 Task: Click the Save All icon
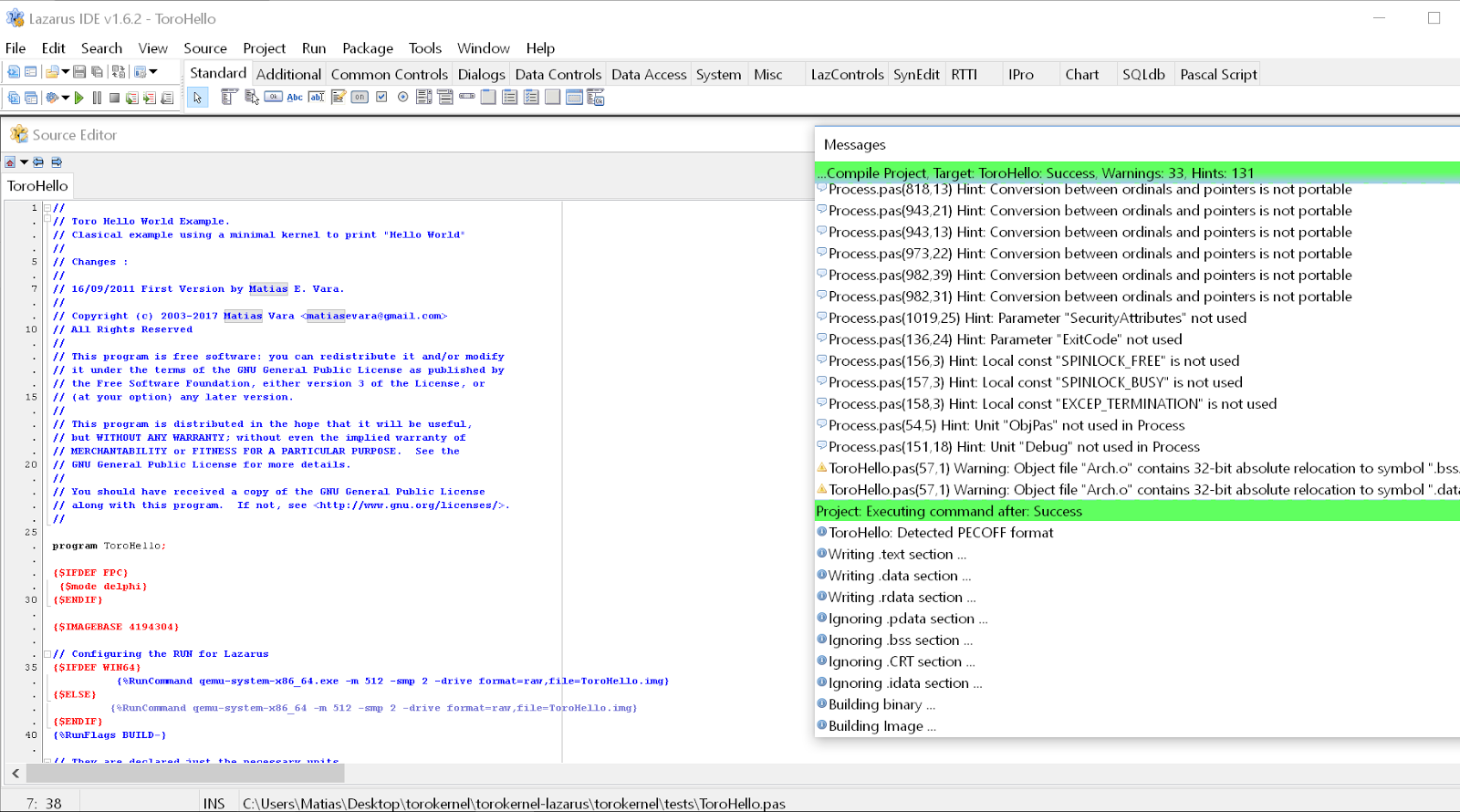(97, 71)
